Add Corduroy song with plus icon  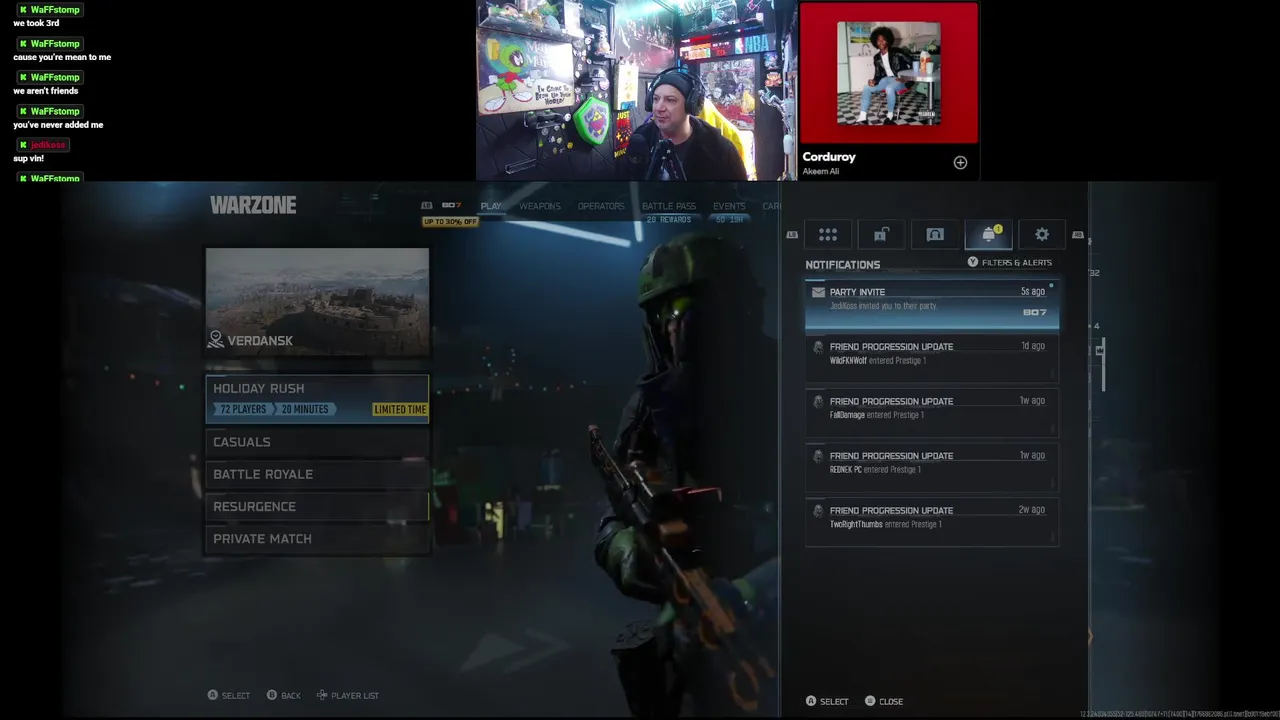(x=960, y=162)
